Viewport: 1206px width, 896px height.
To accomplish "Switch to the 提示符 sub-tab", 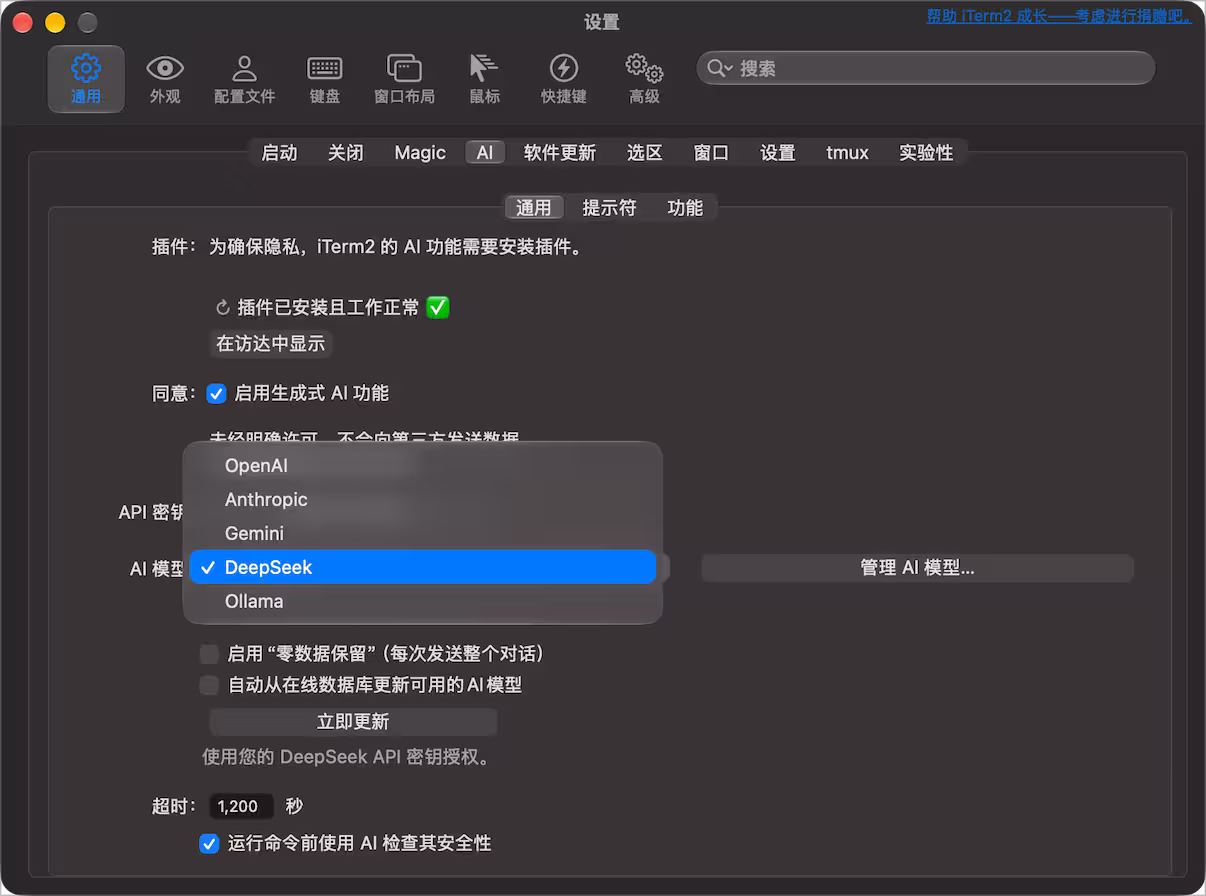I will click(609, 208).
